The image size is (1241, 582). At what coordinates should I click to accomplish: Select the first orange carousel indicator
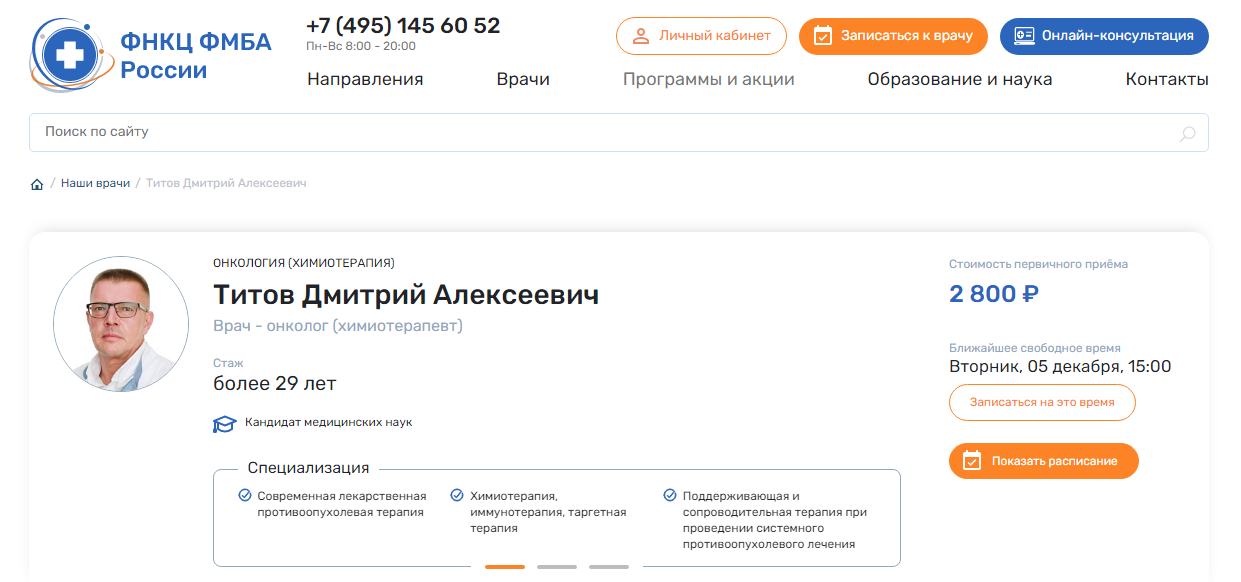[505, 567]
